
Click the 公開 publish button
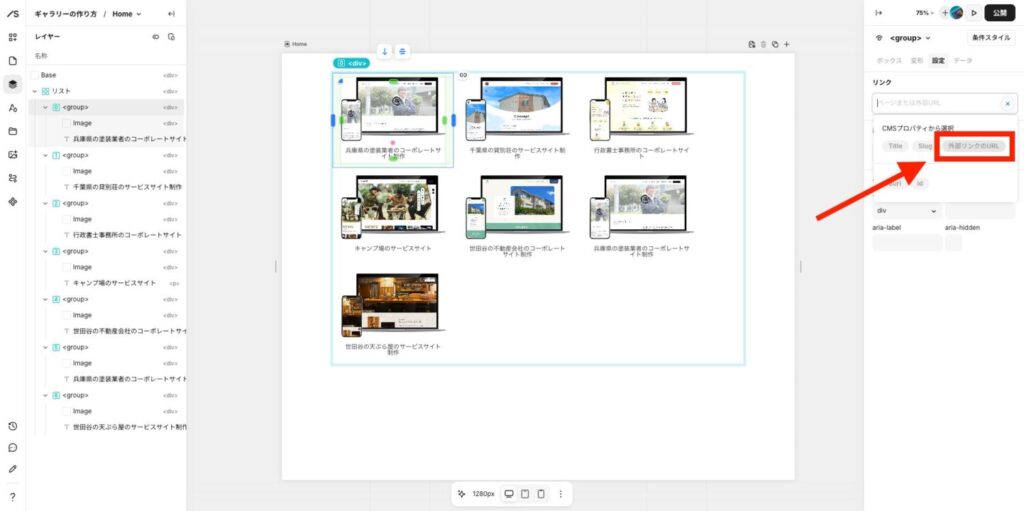[1000, 13]
